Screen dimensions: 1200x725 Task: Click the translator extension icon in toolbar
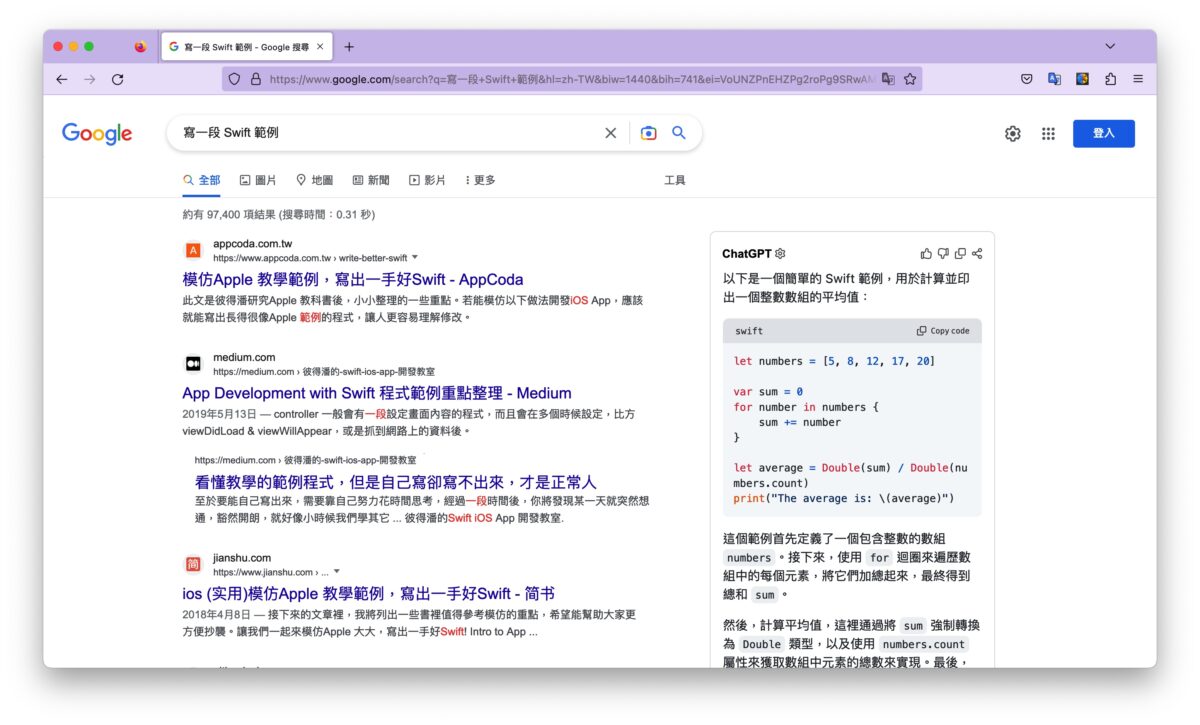(1054, 79)
